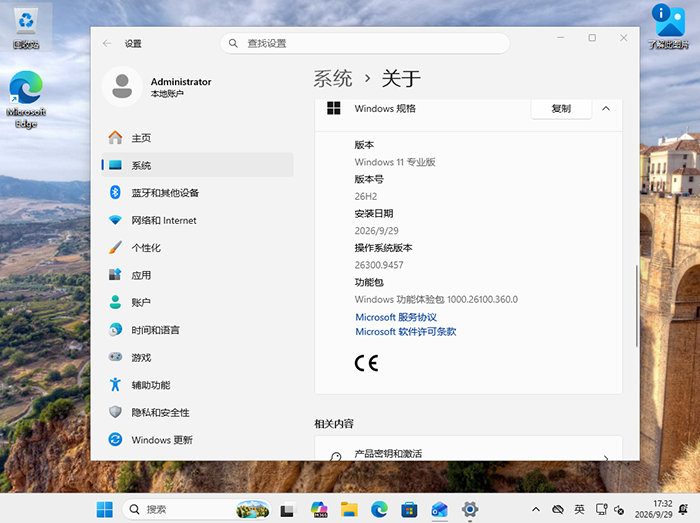This screenshot has width=700, height=523.
Task: Click the install date 2026/9/29 value
Action: tap(376, 231)
